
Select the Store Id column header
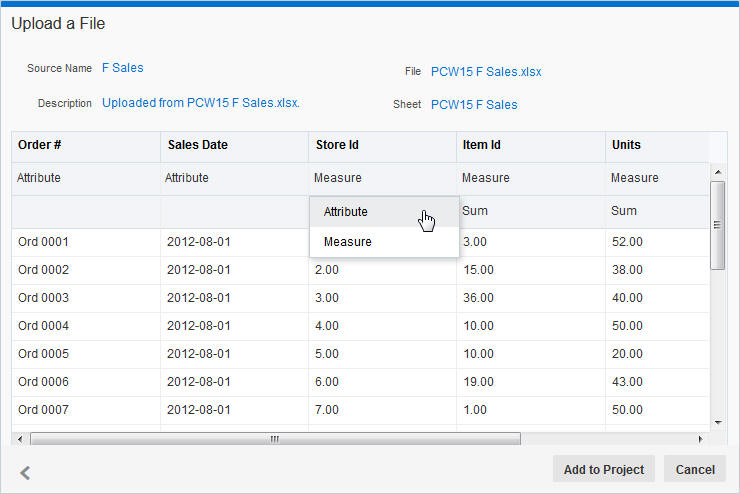pos(382,145)
